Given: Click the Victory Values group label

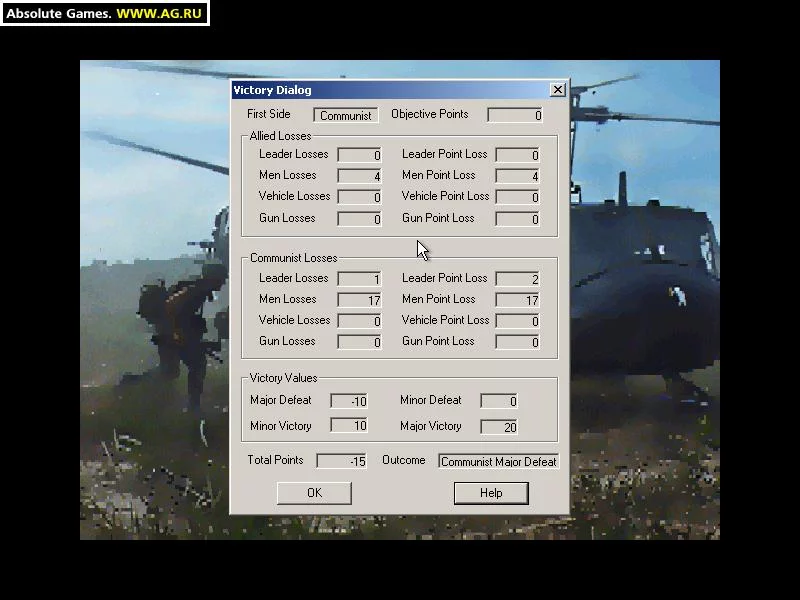Looking at the screenshot, I should 283,378.
